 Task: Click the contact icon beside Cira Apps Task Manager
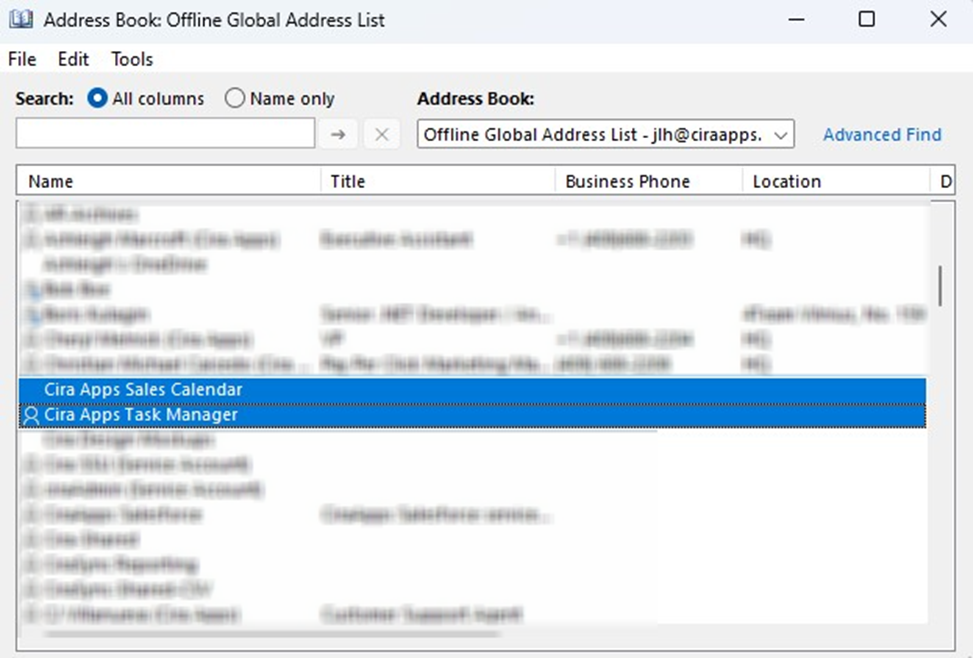coord(30,415)
